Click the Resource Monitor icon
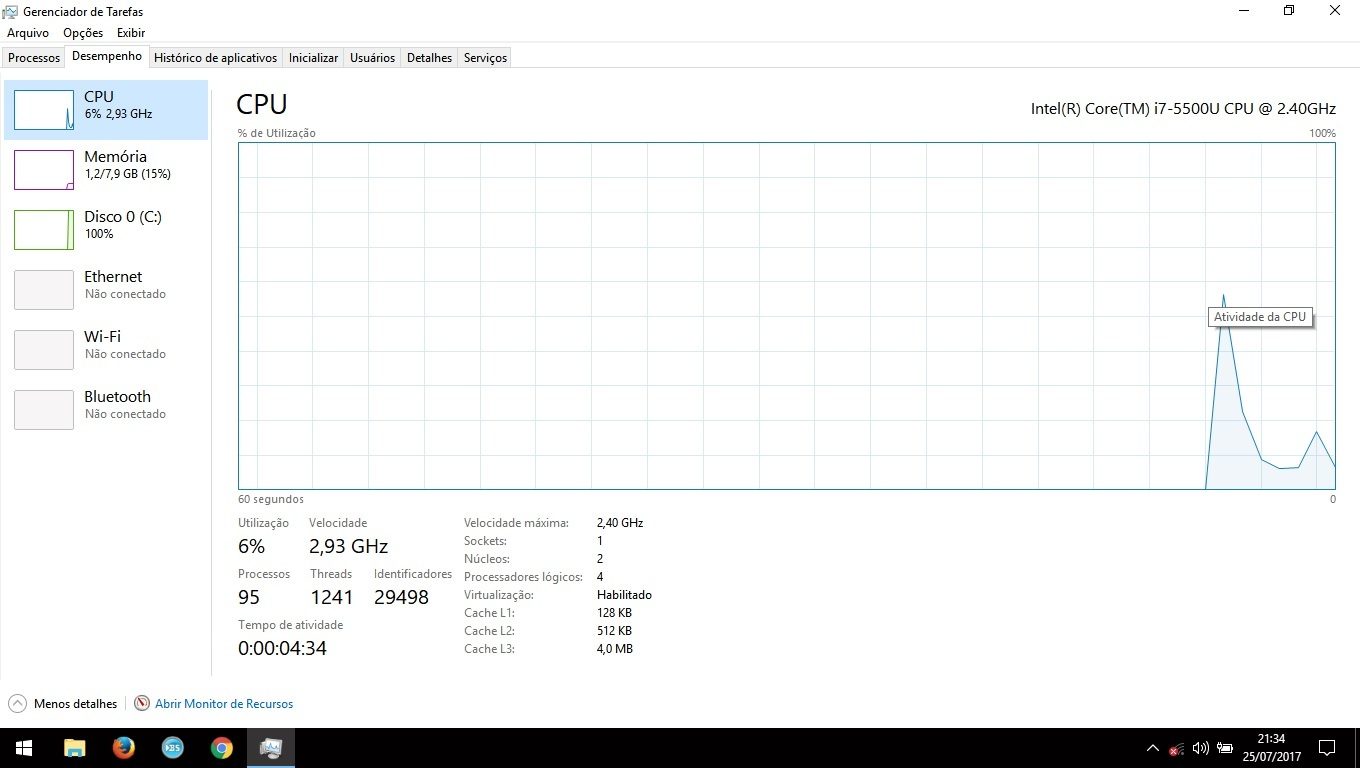 click(x=142, y=704)
